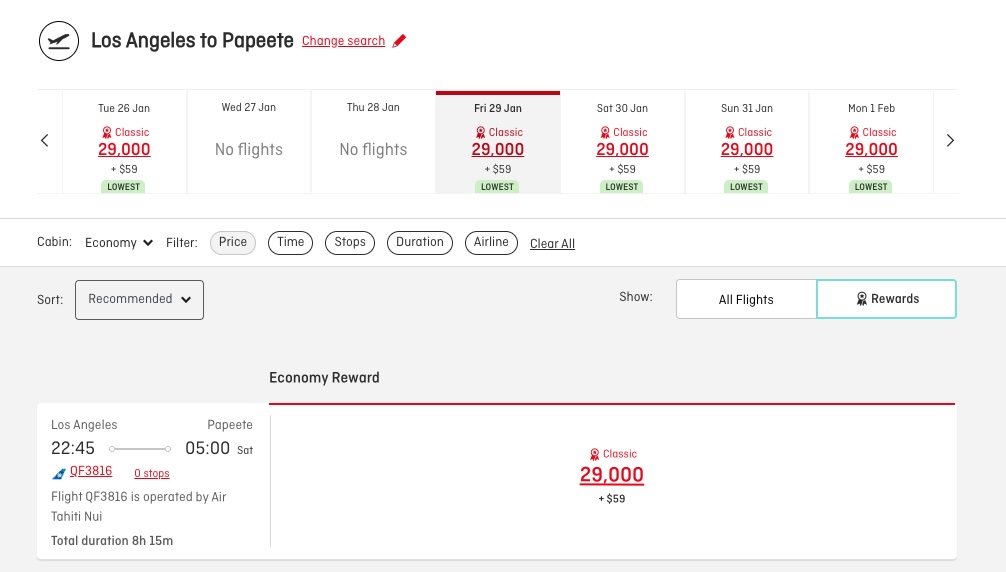Select Fri 29 Jan date tab

coord(498,142)
